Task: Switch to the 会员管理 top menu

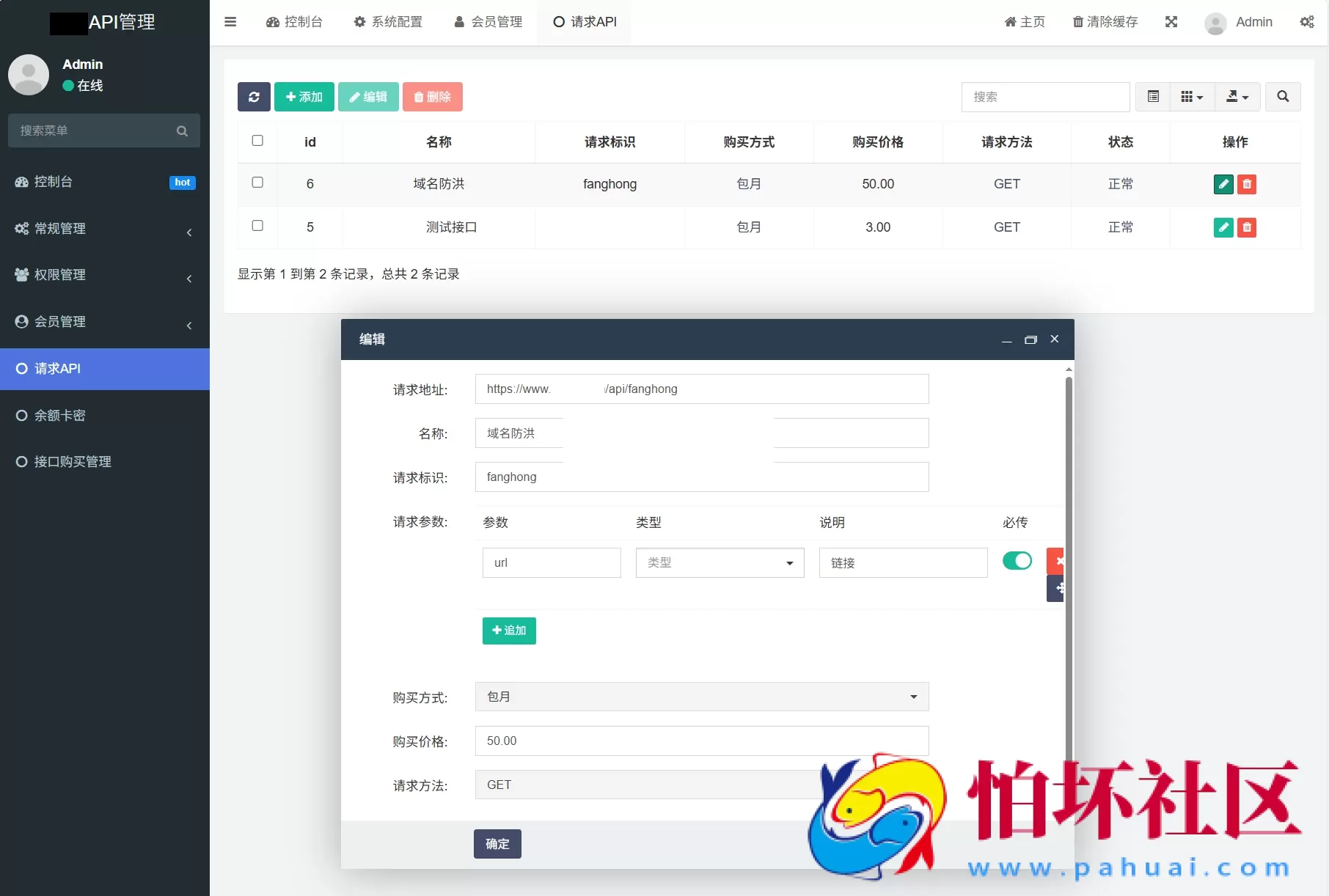Action: [487, 22]
